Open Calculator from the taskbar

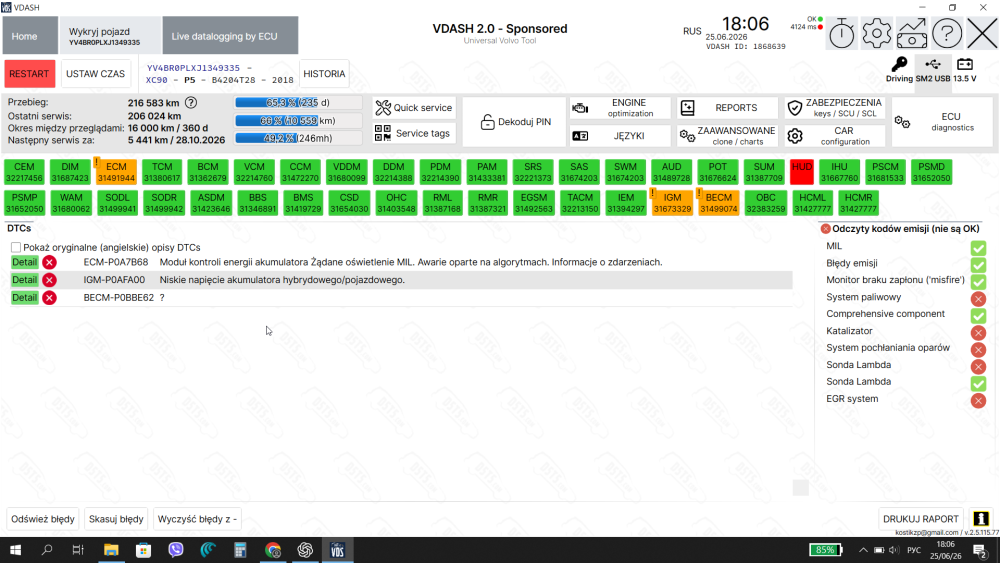(x=240, y=550)
